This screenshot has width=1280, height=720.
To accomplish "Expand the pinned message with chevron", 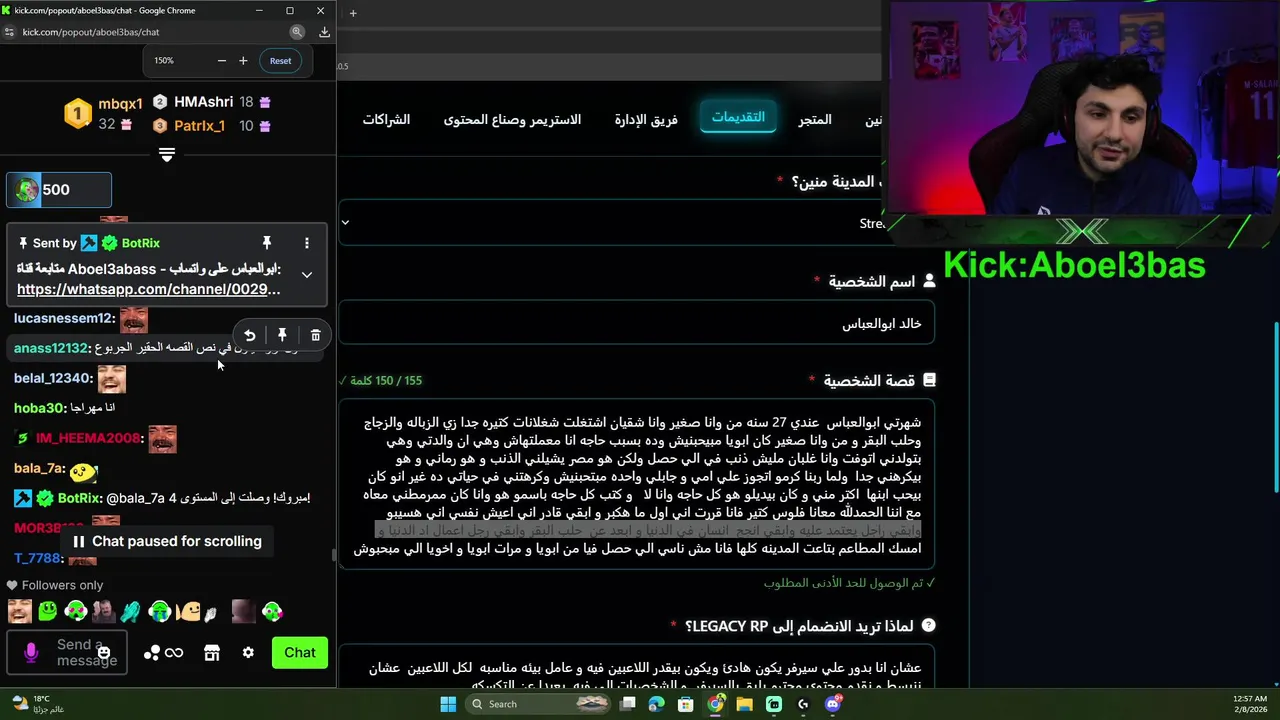I will (307, 274).
